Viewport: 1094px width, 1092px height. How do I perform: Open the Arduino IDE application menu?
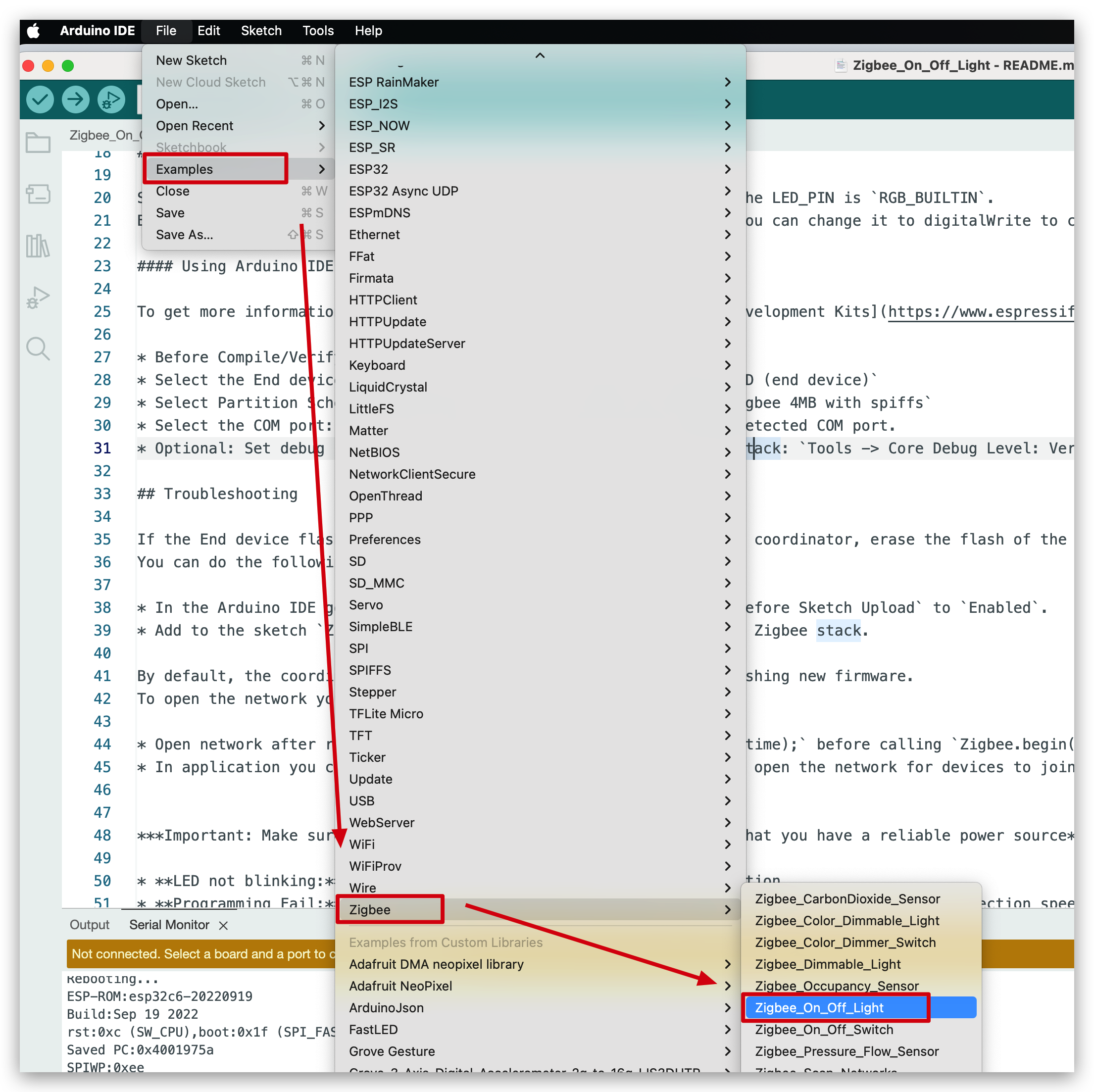[98, 31]
